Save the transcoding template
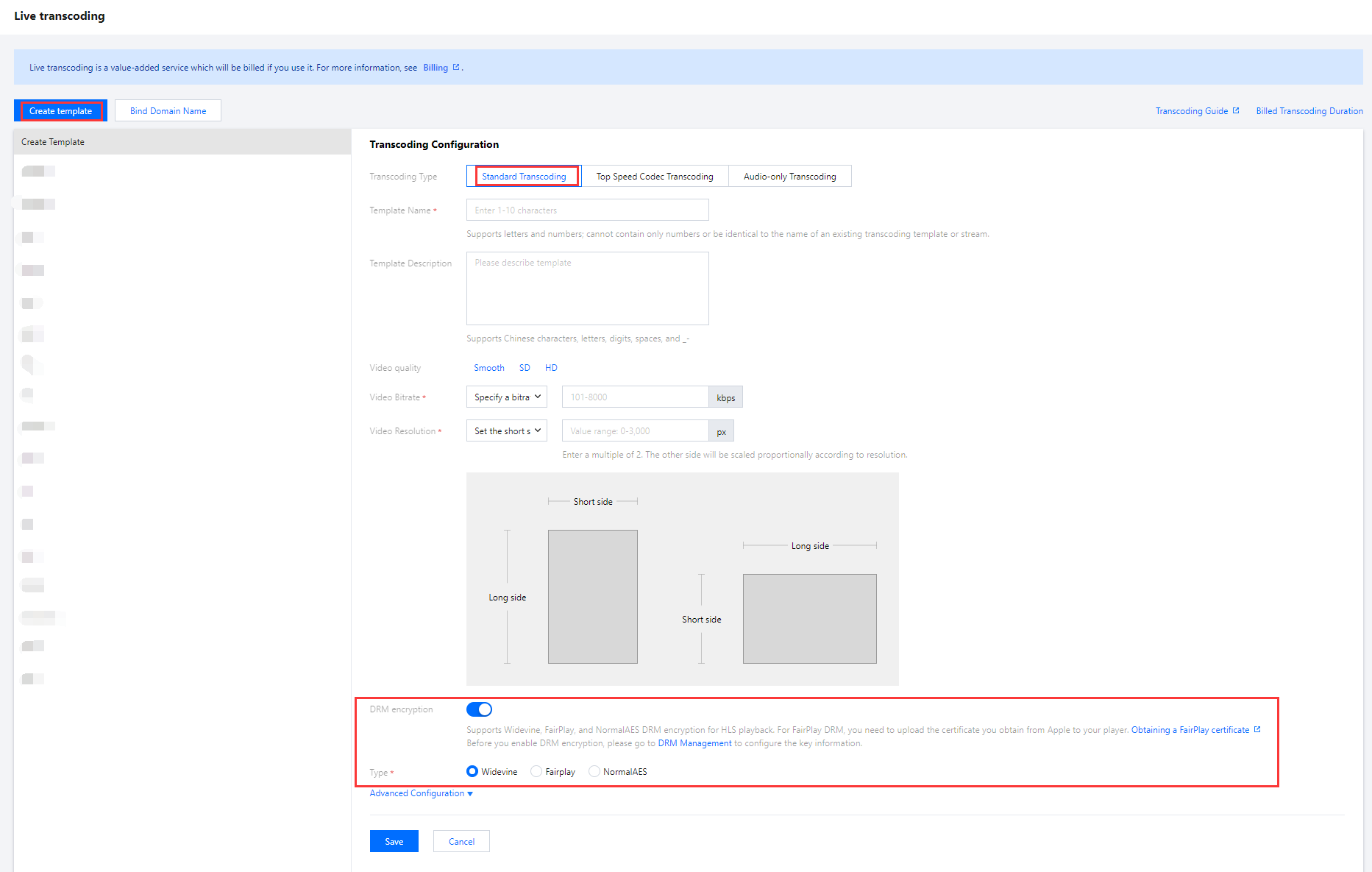The height and width of the screenshot is (872, 1372). tap(394, 841)
